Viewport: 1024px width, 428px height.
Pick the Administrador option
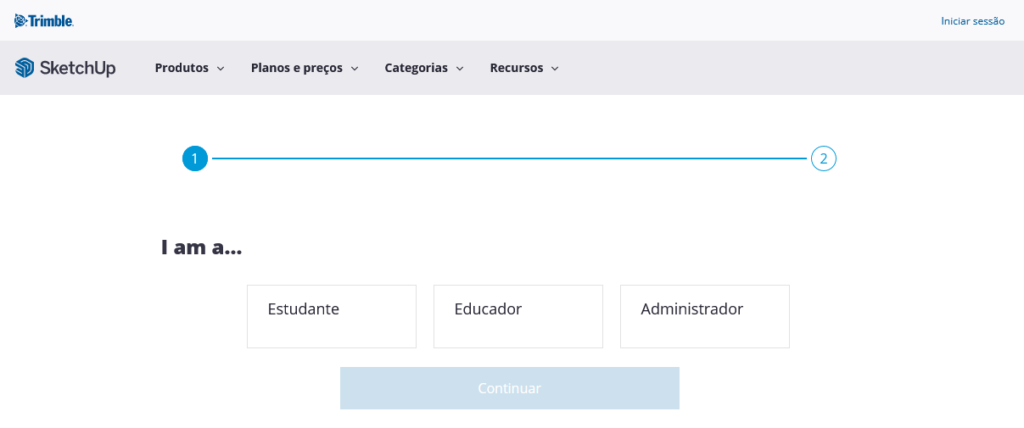(704, 316)
